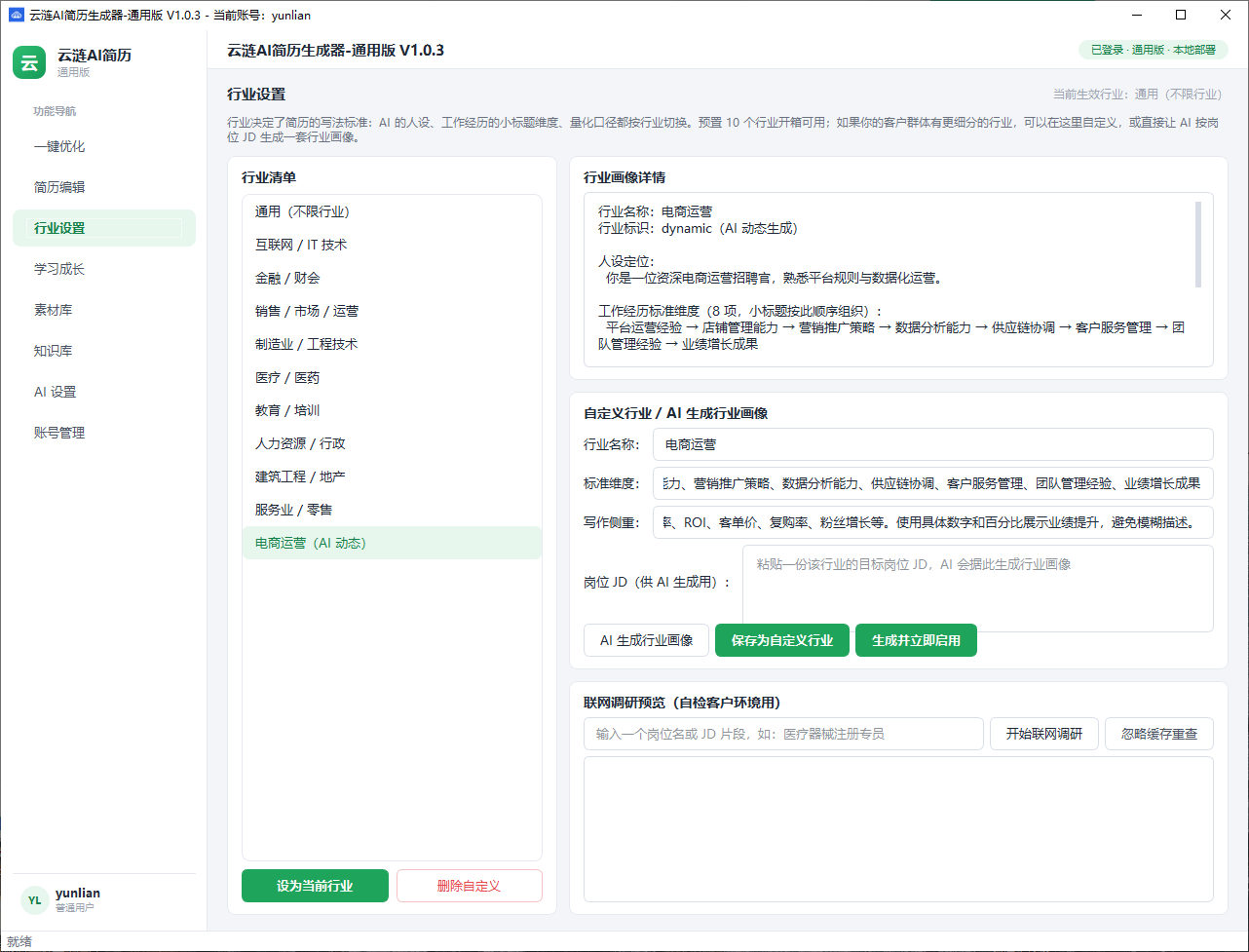Select 建筑工程 / 地产 industry

pyautogui.click(x=392, y=476)
